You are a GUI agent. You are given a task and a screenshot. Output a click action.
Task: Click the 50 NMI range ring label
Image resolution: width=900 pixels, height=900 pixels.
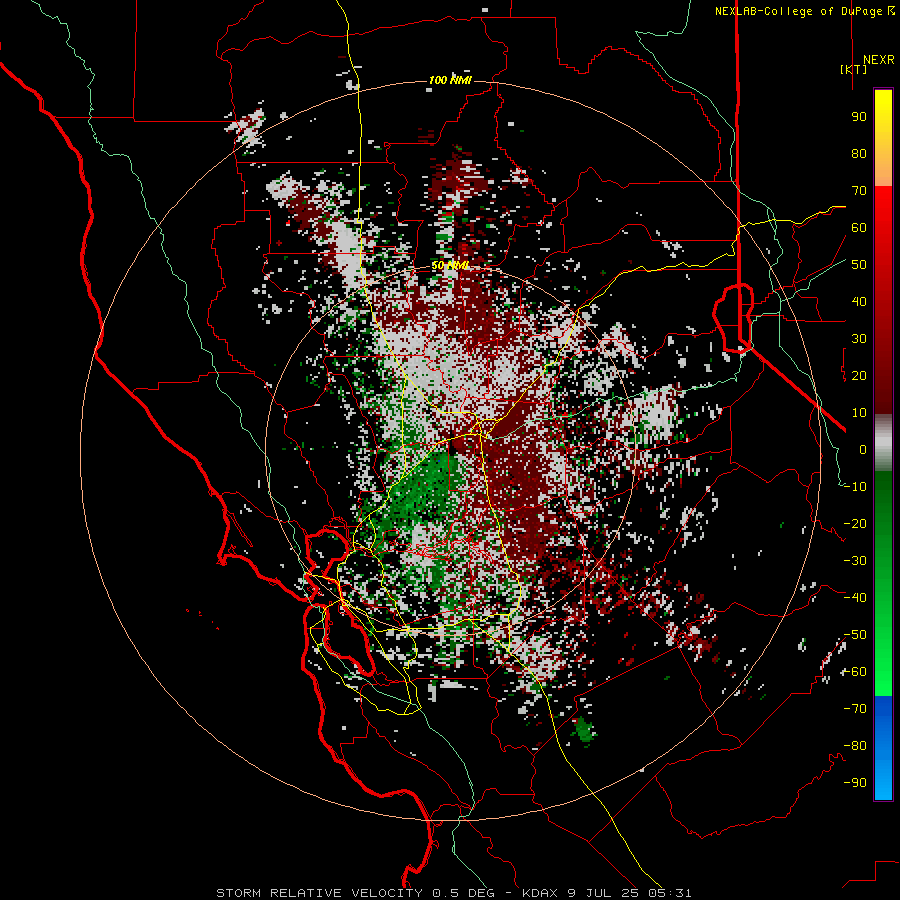coord(450,265)
